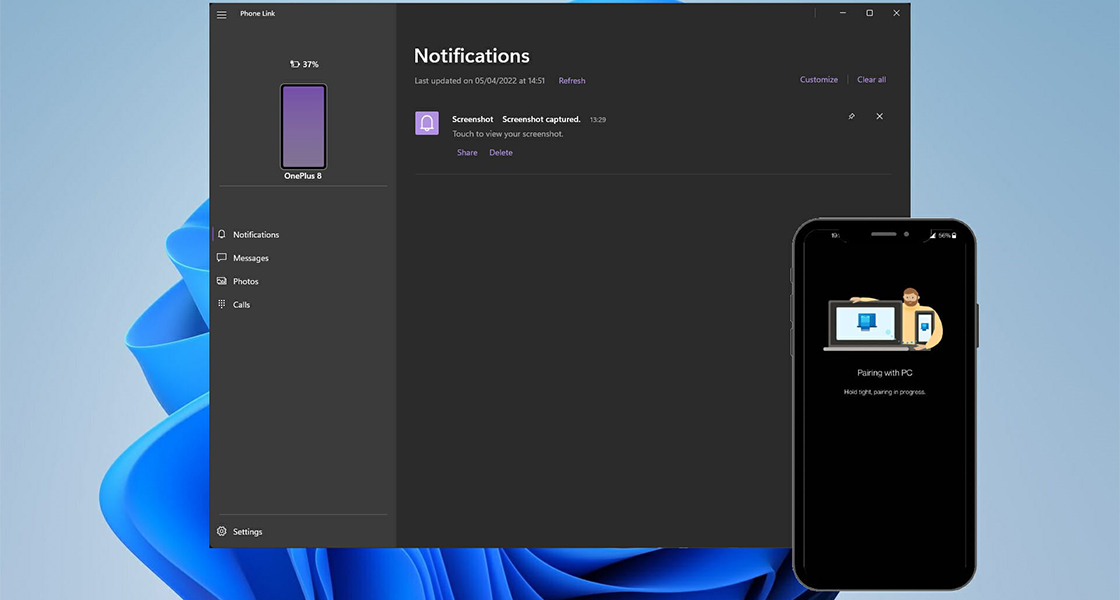
Task: Click the 13:29 notification timestamp
Action: click(x=598, y=120)
